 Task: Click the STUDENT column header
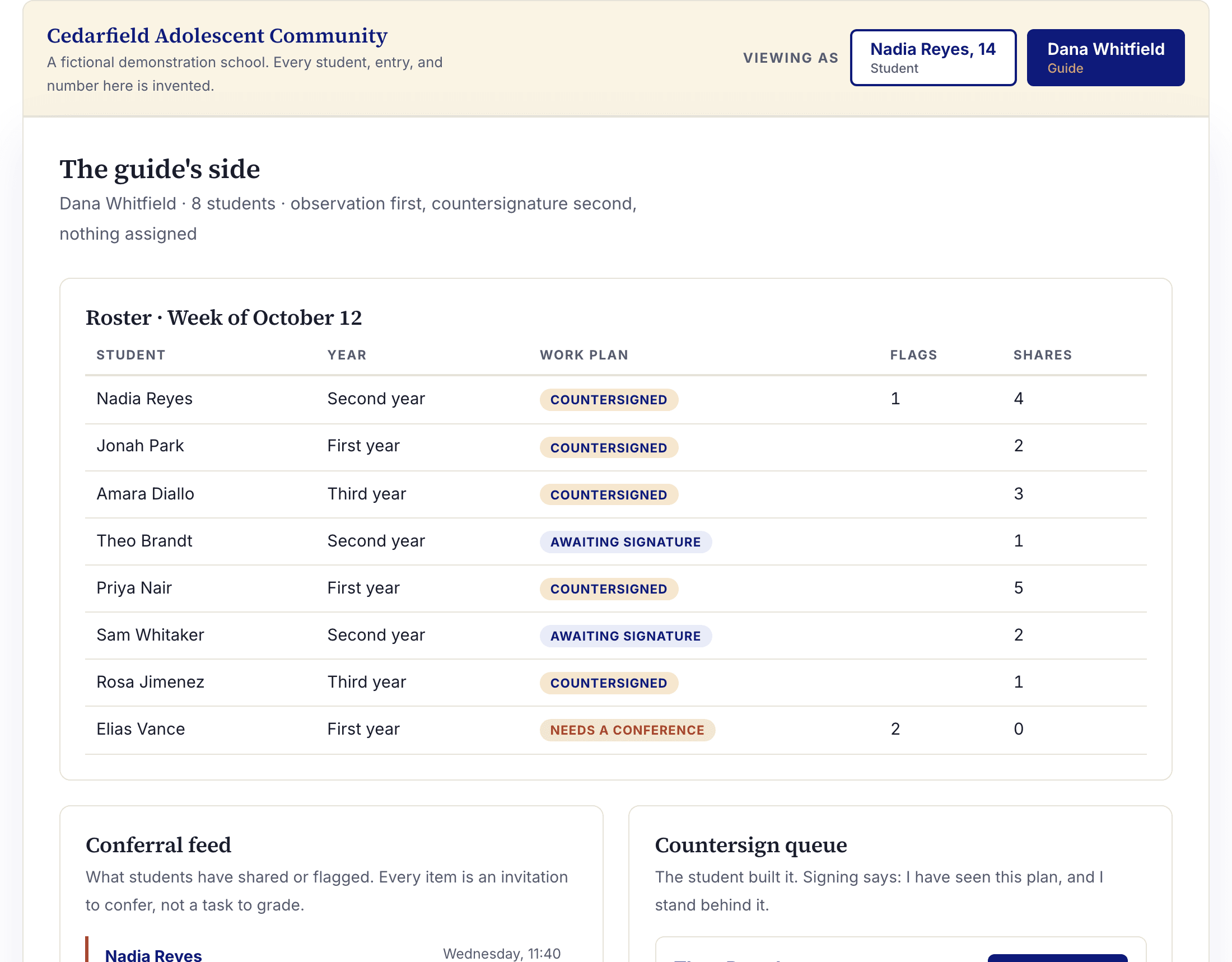[x=131, y=355]
